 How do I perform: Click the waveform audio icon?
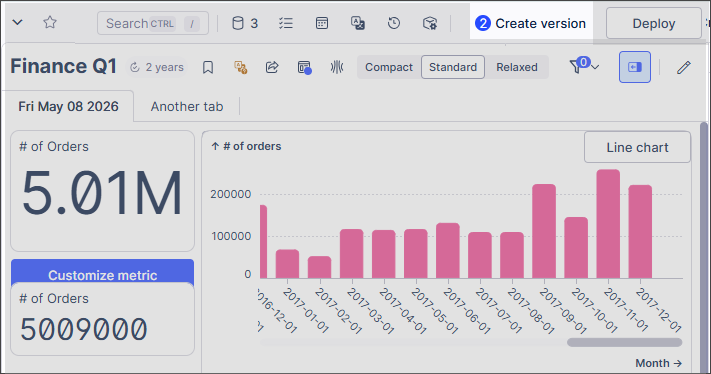(x=336, y=68)
